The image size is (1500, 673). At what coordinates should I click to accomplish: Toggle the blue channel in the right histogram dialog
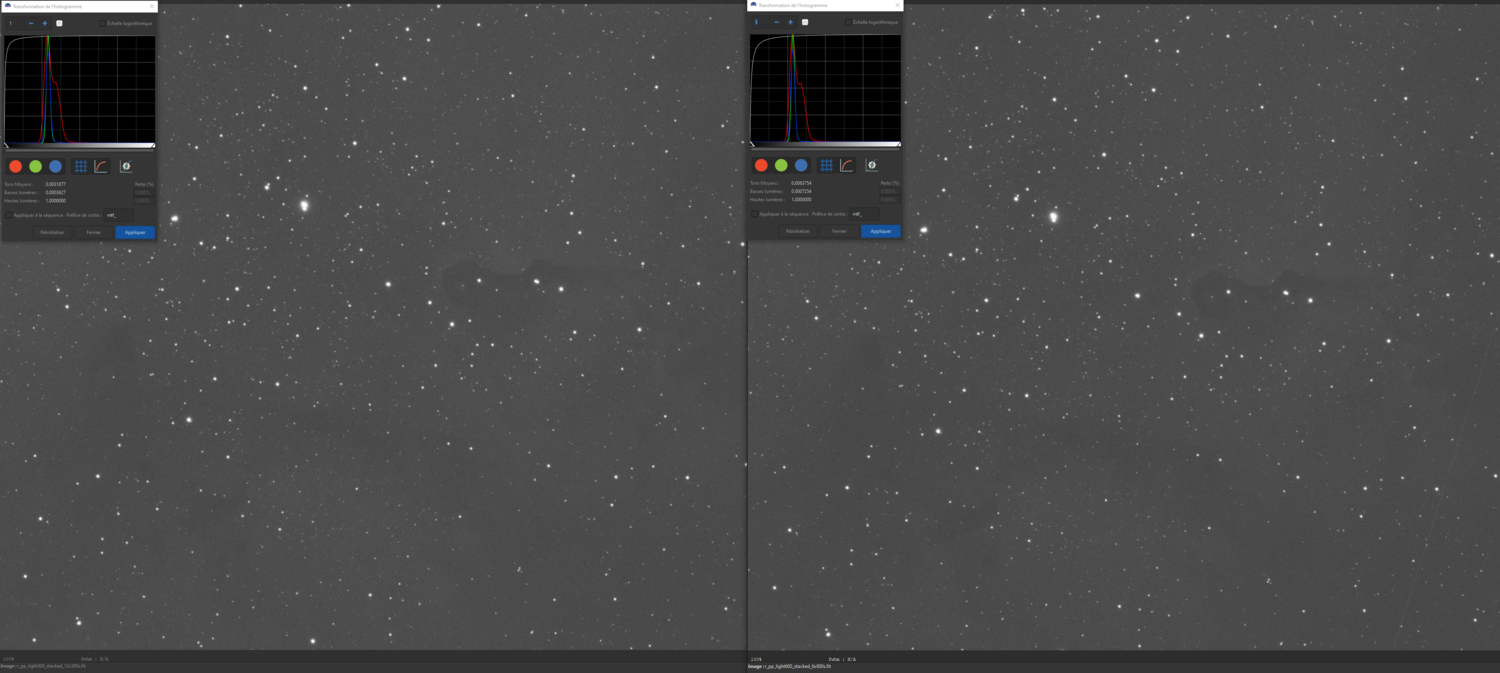point(801,165)
